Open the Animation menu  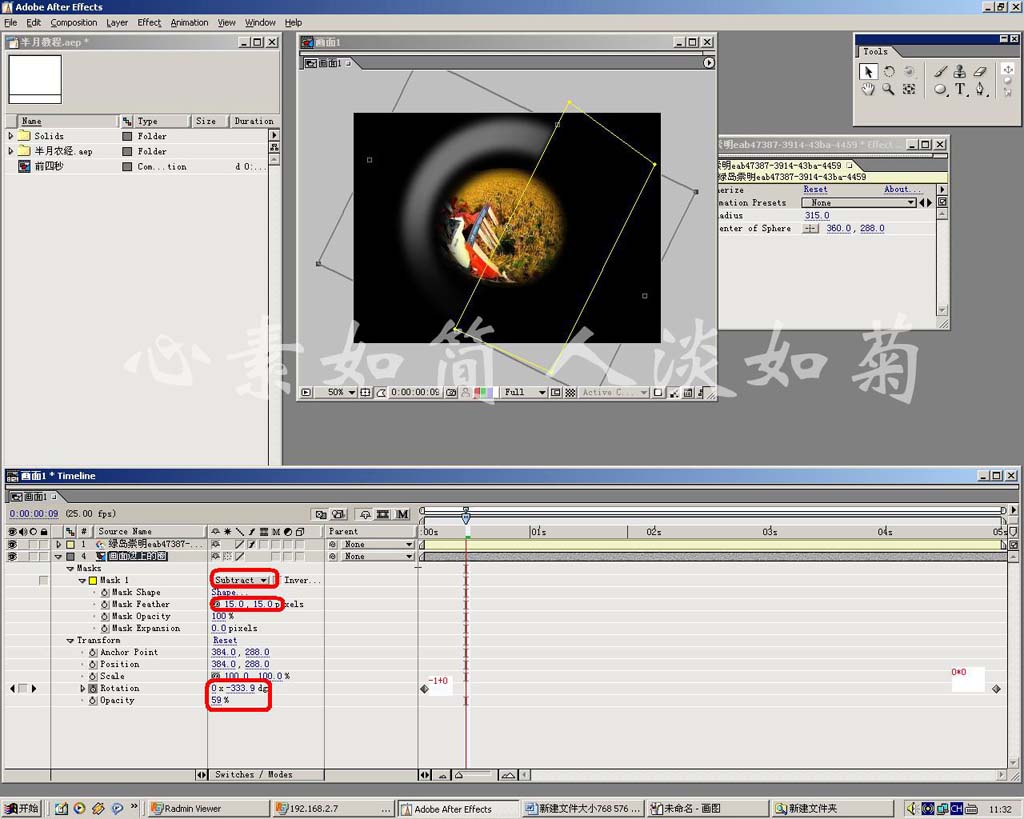pos(189,22)
